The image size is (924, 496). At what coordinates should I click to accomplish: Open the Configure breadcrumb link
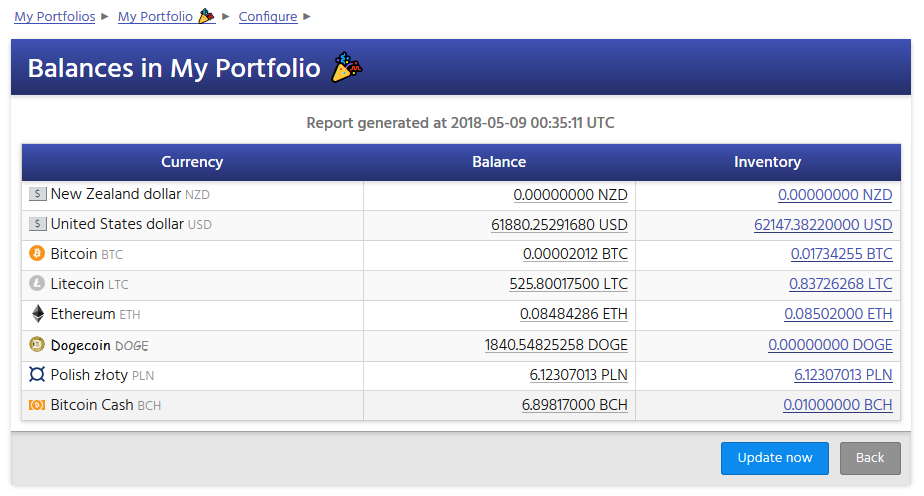pyautogui.click(x=268, y=17)
